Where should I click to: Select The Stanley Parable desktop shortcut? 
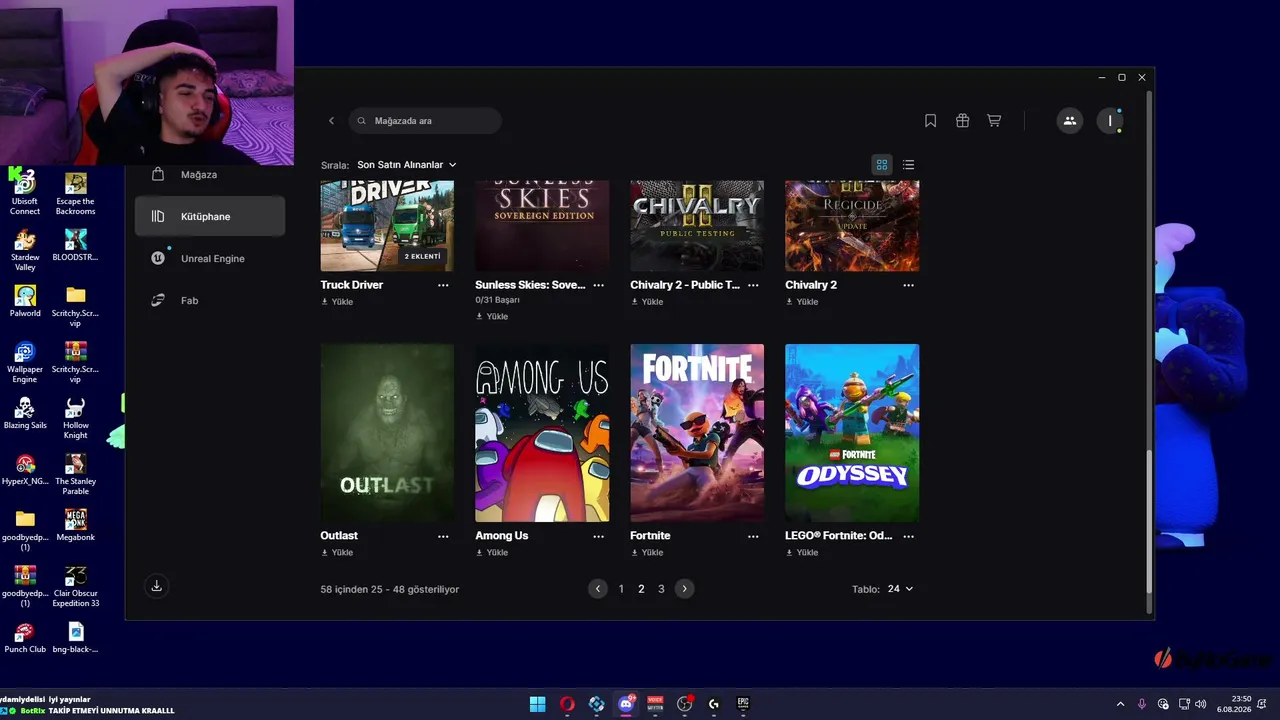coord(76,474)
